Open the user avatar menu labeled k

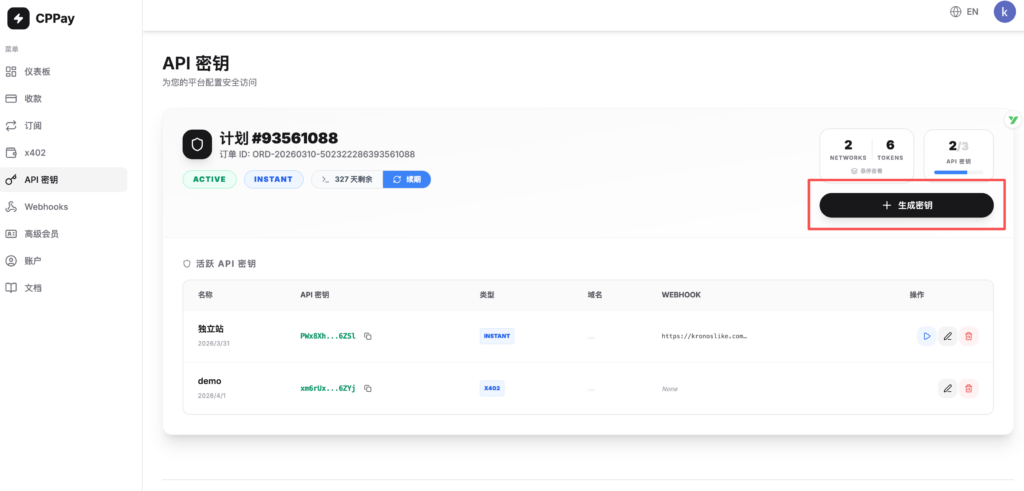pos(1003,12)
